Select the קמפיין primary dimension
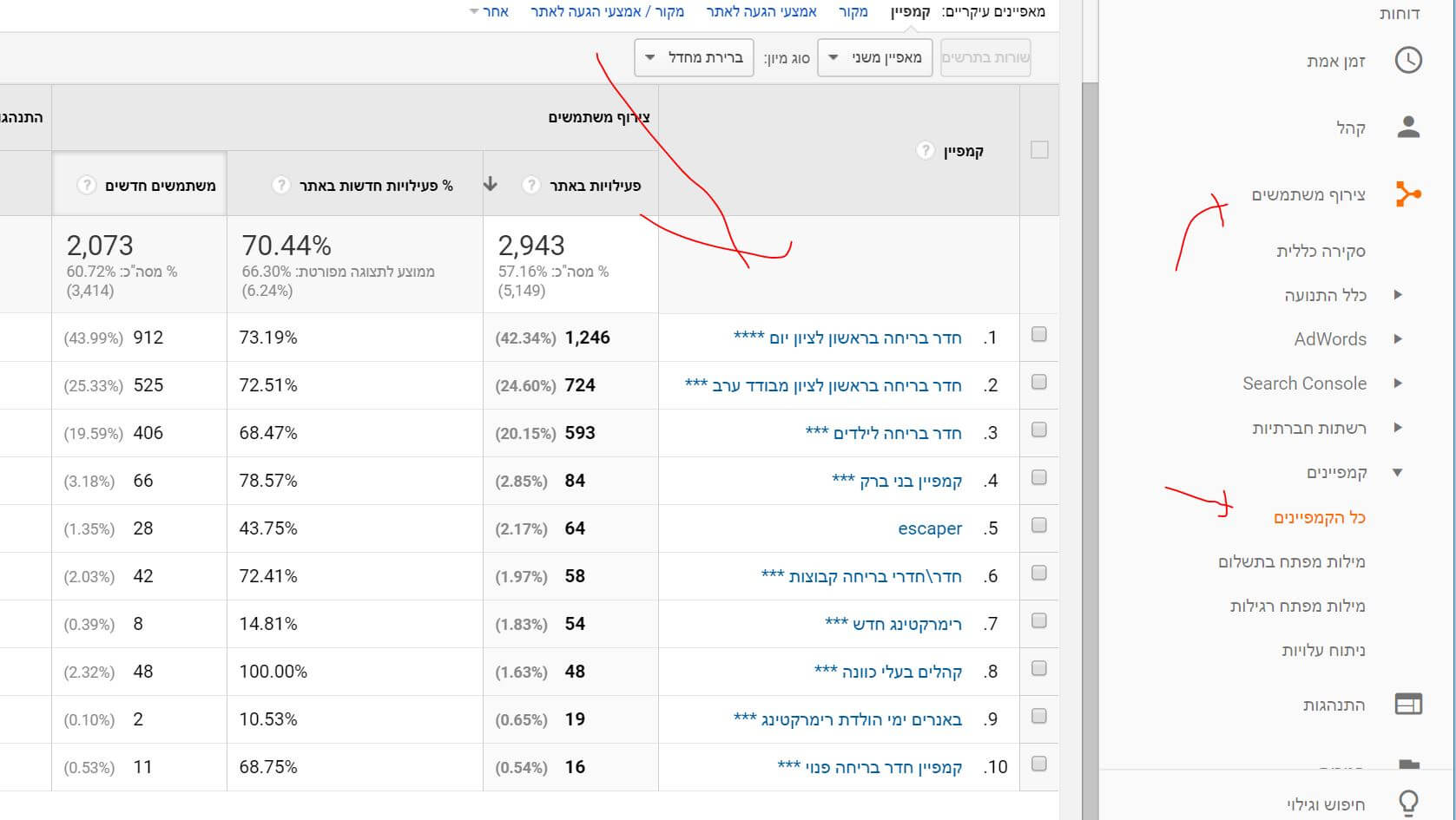Screen dimensions: 1456x820 (911, 11)
